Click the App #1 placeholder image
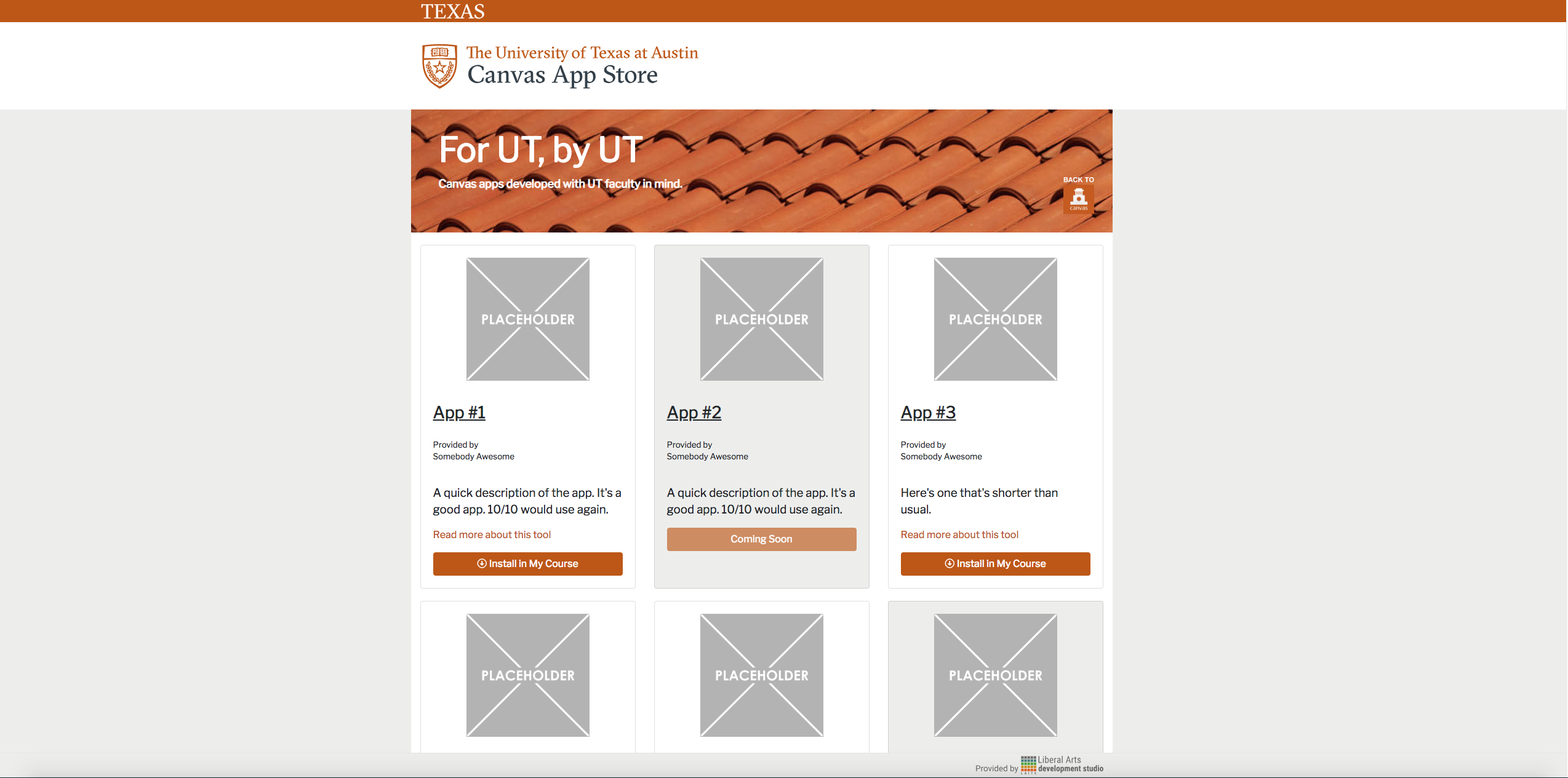The width and height of the screenshot is (1568, 778). click(528, 319)
